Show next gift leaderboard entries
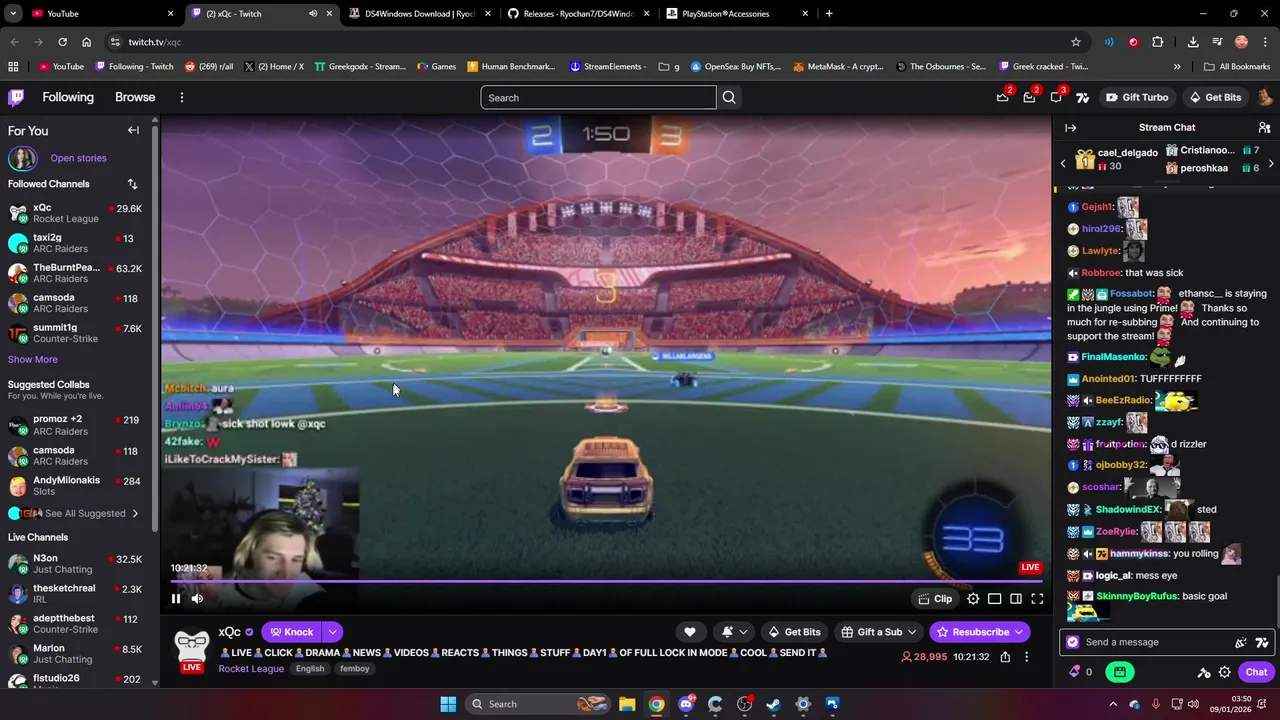Viewport: 1280px width, 720px height. coord(1271,163)
